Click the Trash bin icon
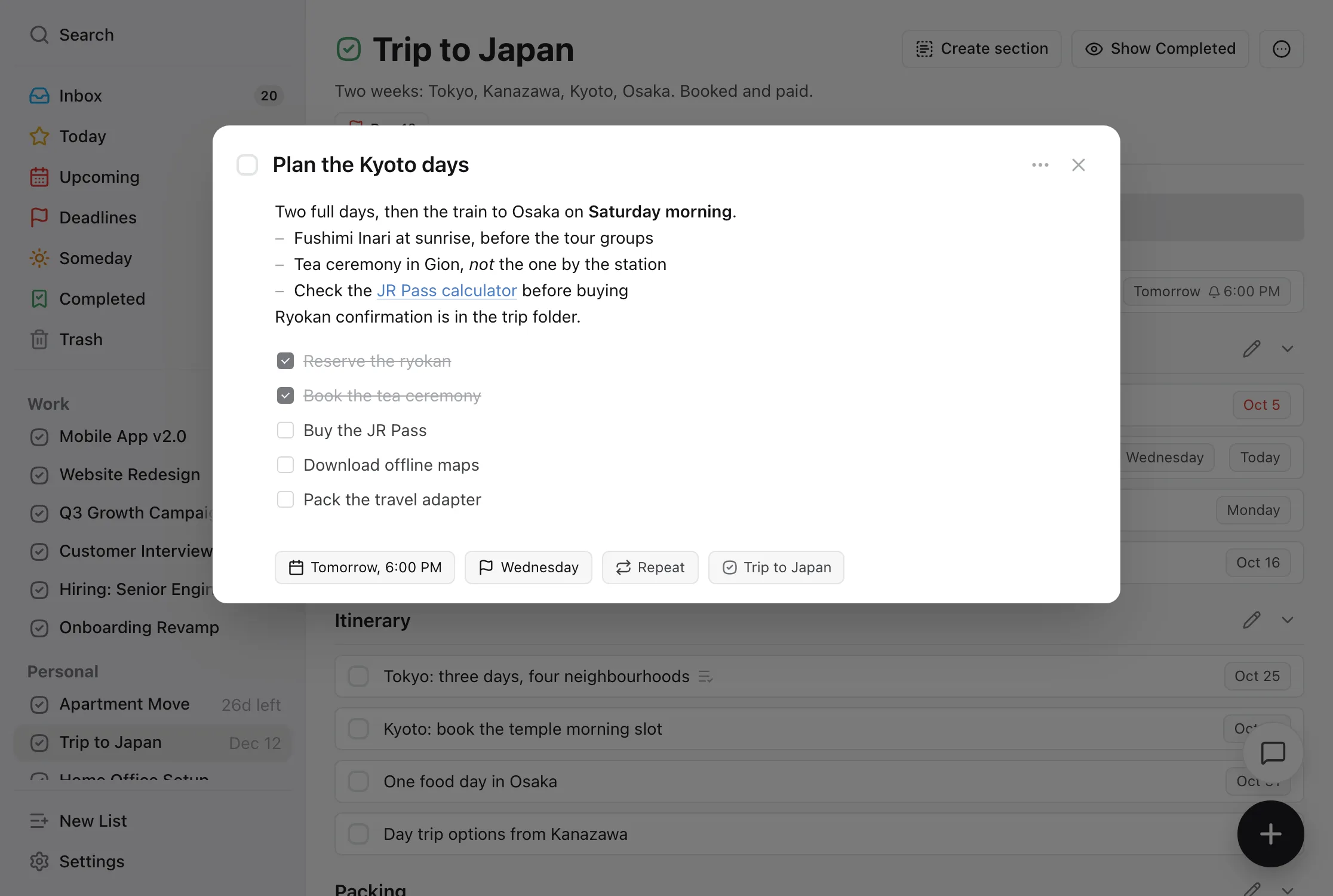Viewport: 1333px width, 896px height. coord(39,339)
